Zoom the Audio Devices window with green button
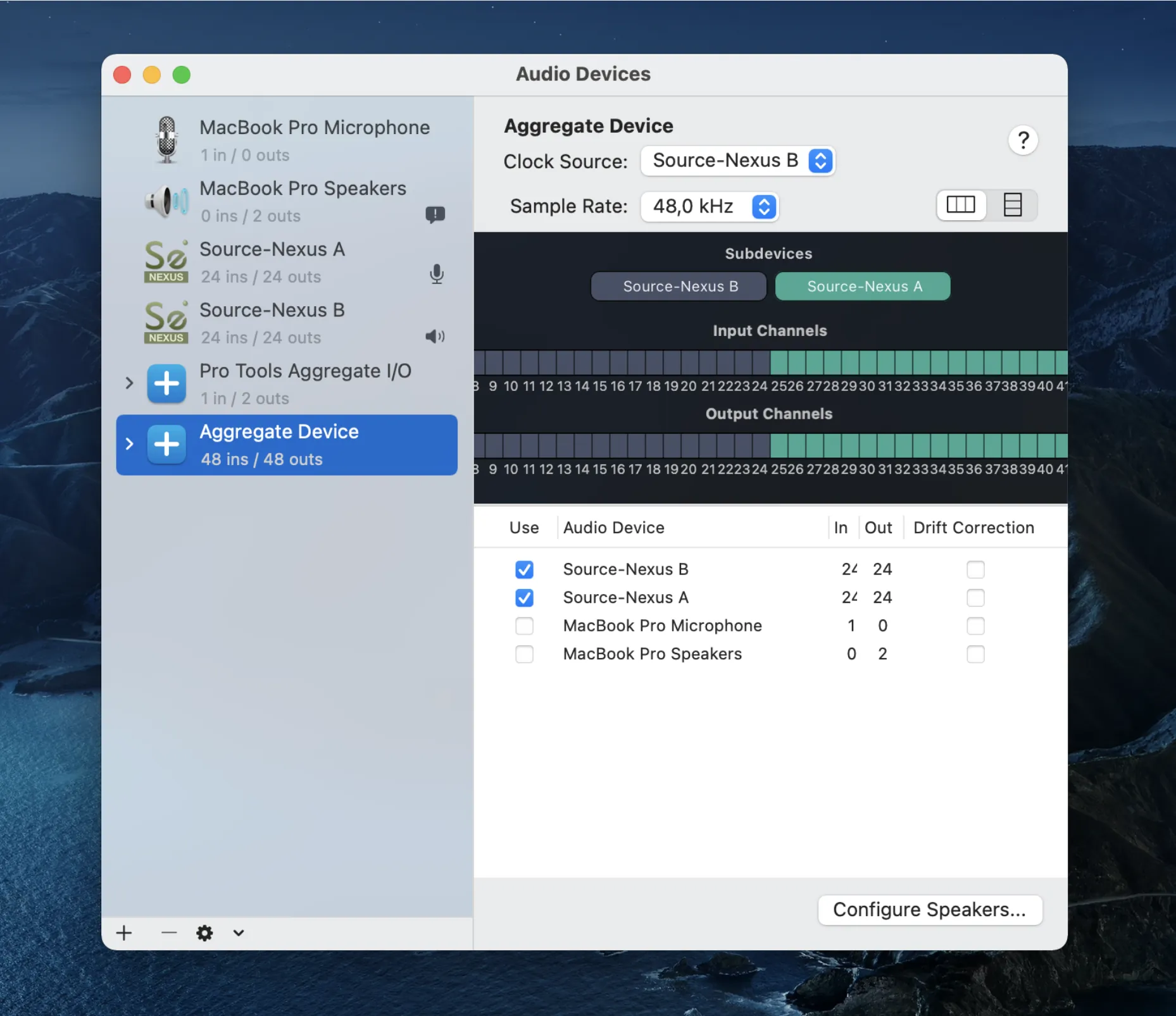This screenshot has height=1016, width=1176. tap(182, 75)
